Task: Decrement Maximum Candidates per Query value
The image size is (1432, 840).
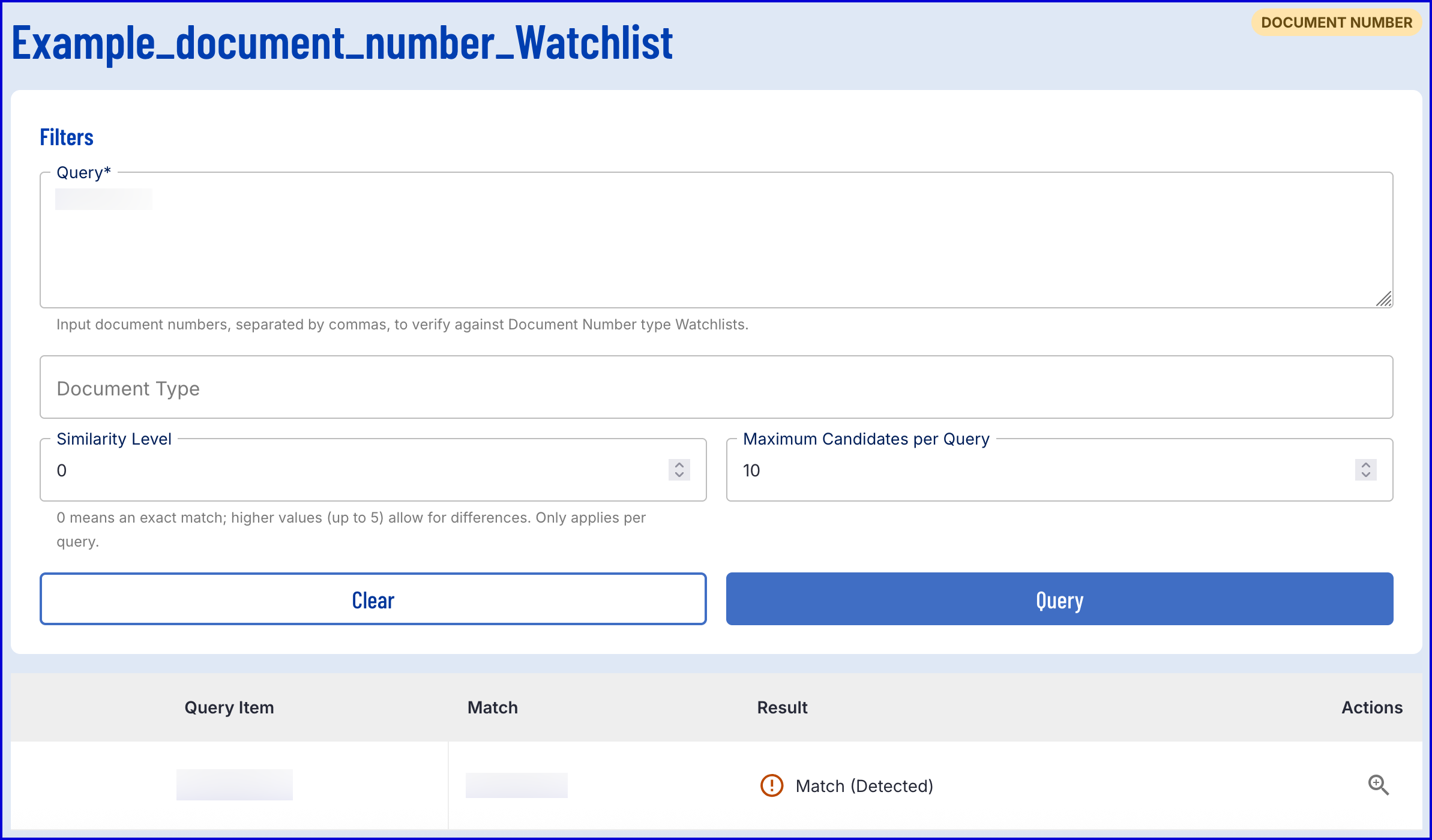Action: coord(1366,475)
